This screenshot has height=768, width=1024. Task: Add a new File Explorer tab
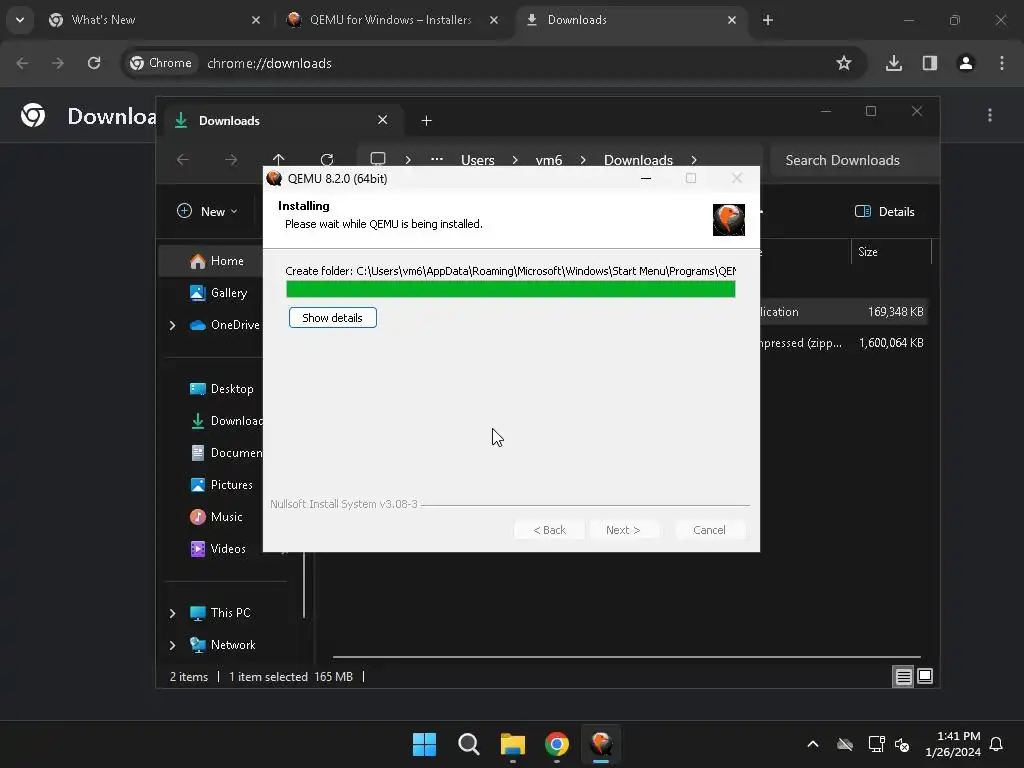click(426, 121)
